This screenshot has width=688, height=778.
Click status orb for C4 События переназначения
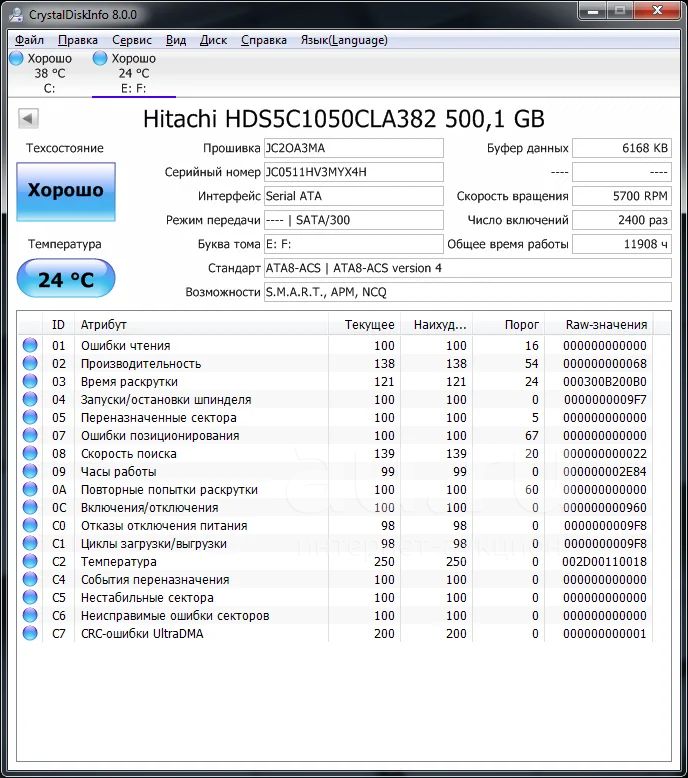(30, 579)
